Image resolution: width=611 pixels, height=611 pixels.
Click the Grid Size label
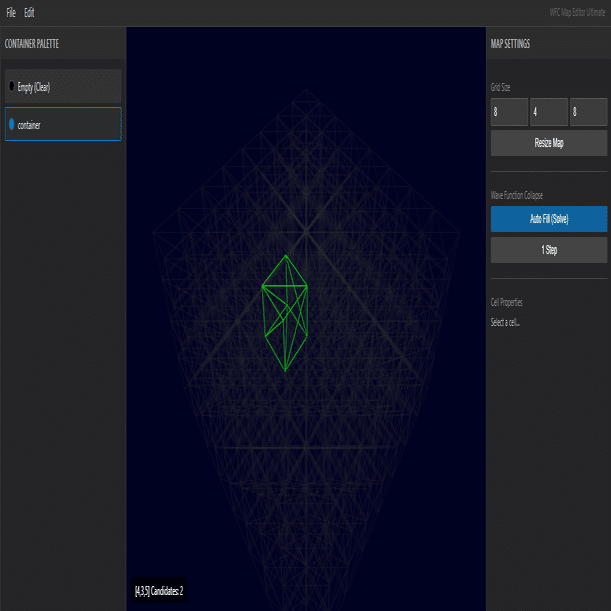[500, 87]
